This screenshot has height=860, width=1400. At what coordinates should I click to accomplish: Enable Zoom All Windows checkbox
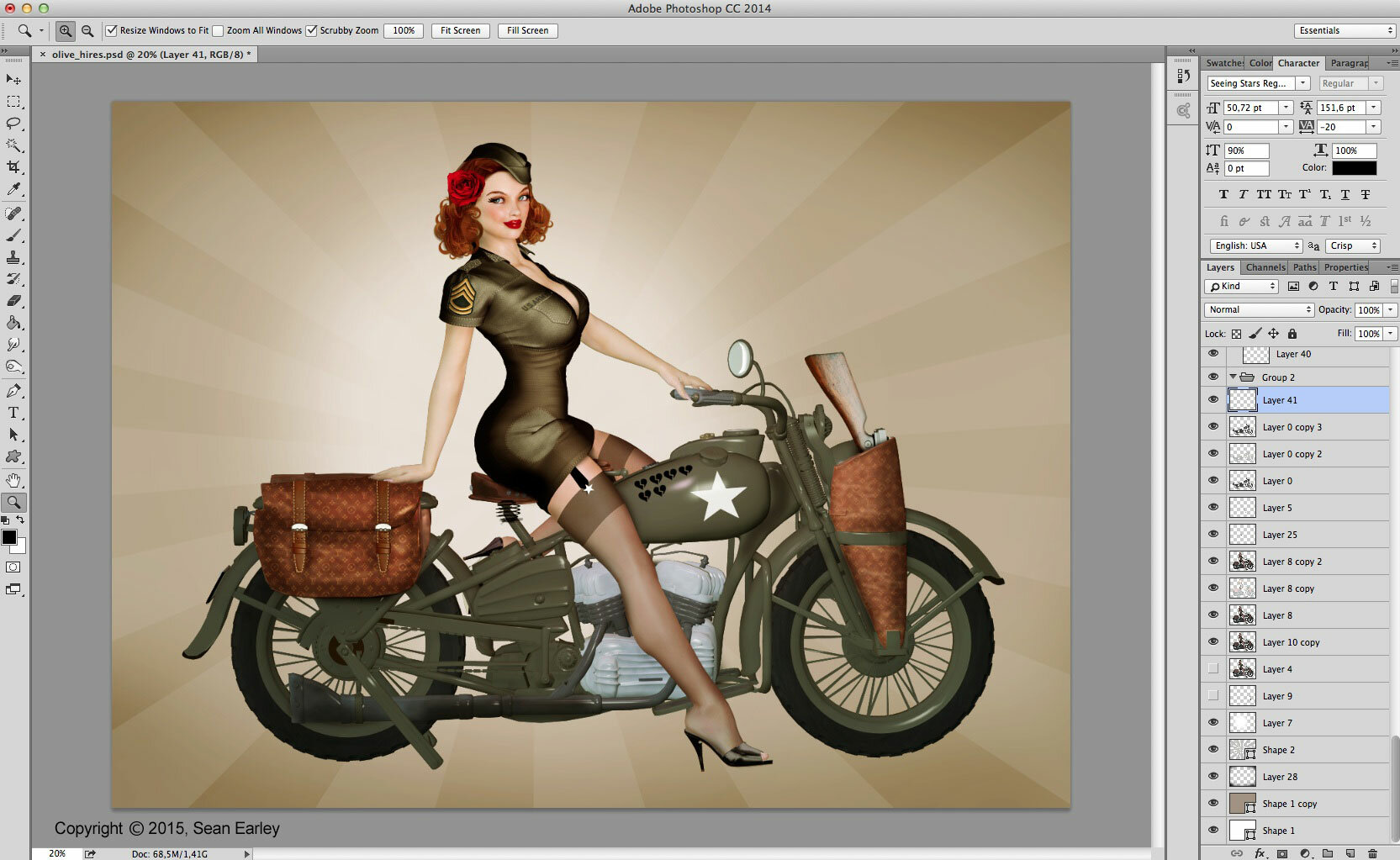[x=218, y=31]
